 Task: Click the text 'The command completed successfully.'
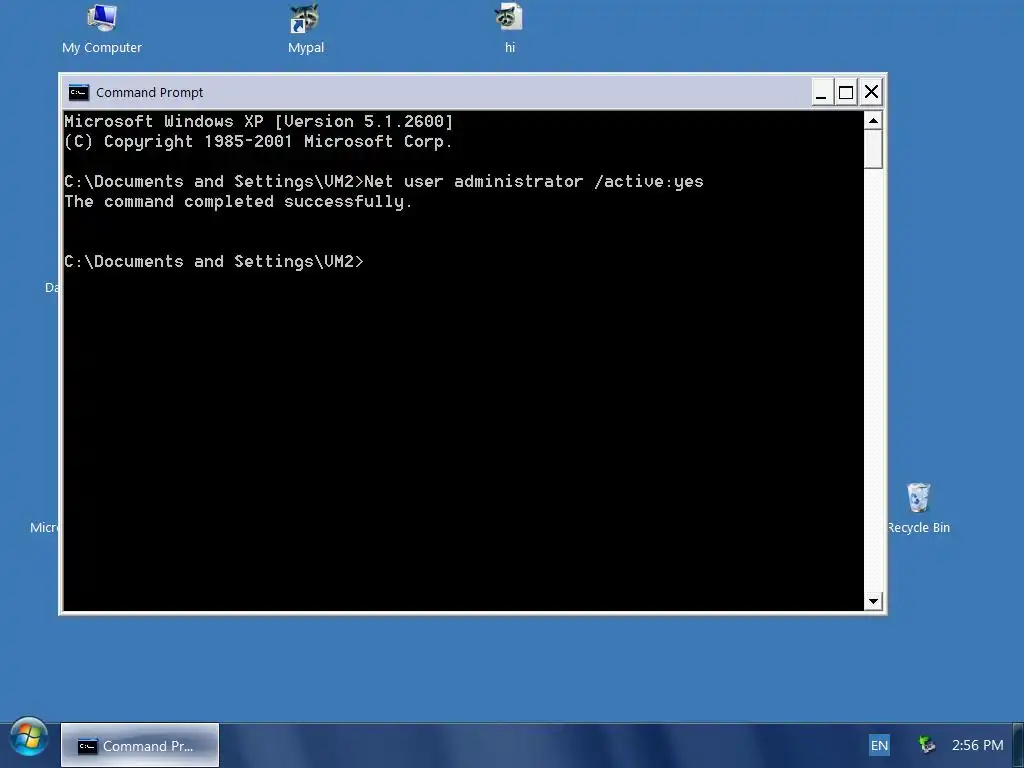pyautogui.click(x=238, y=202)
